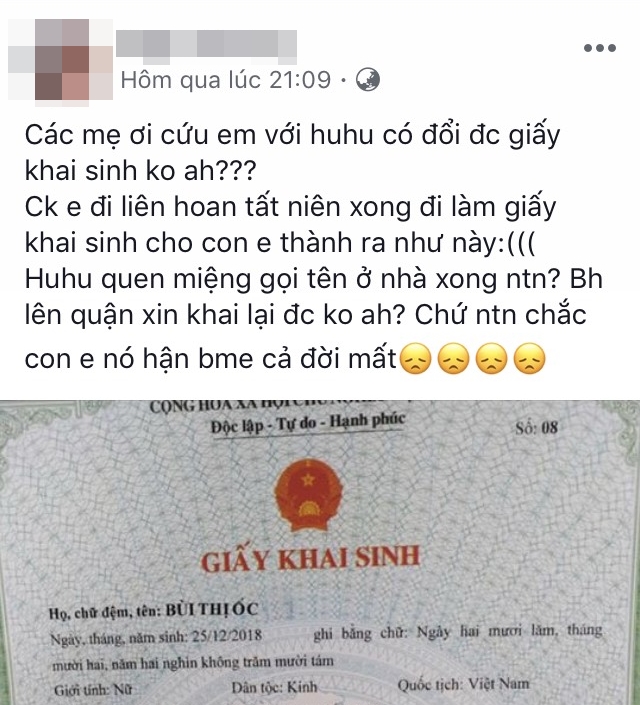Click the red national emblem on certificate

309,495
